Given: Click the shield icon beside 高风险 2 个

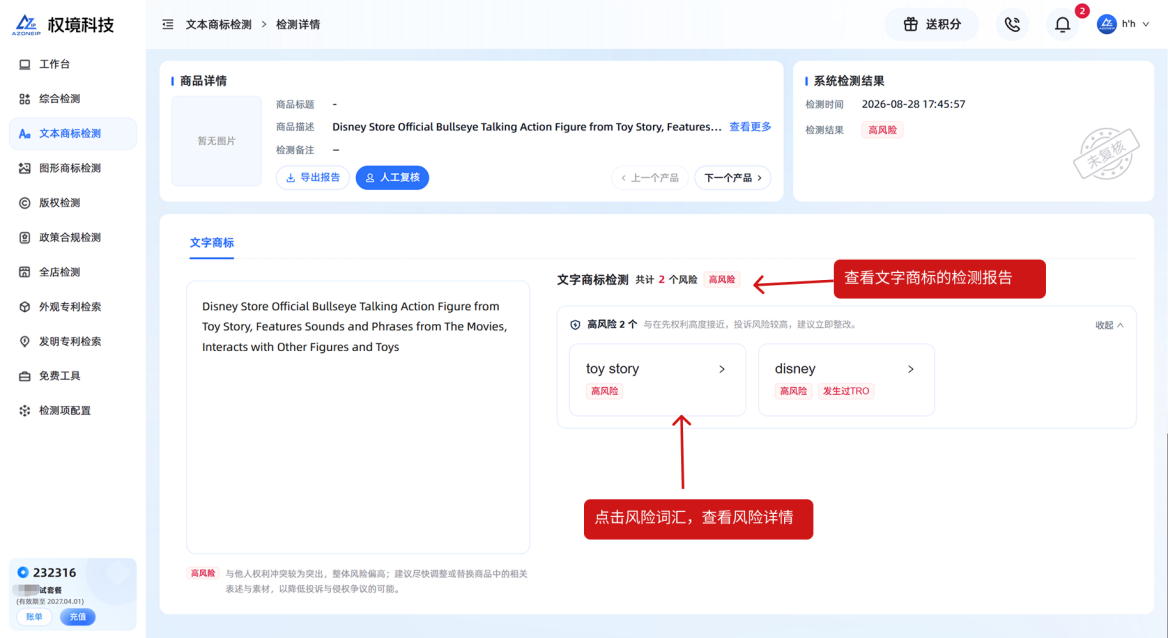Looking at the screenshot, I should [x=575, y=324].
